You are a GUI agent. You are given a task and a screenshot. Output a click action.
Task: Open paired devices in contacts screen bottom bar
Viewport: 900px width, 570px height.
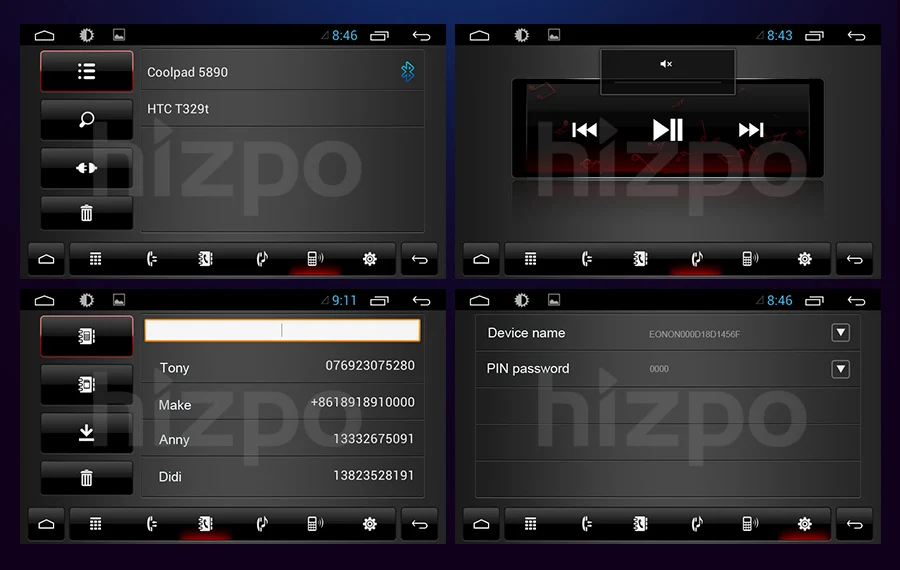pos(315,524)
